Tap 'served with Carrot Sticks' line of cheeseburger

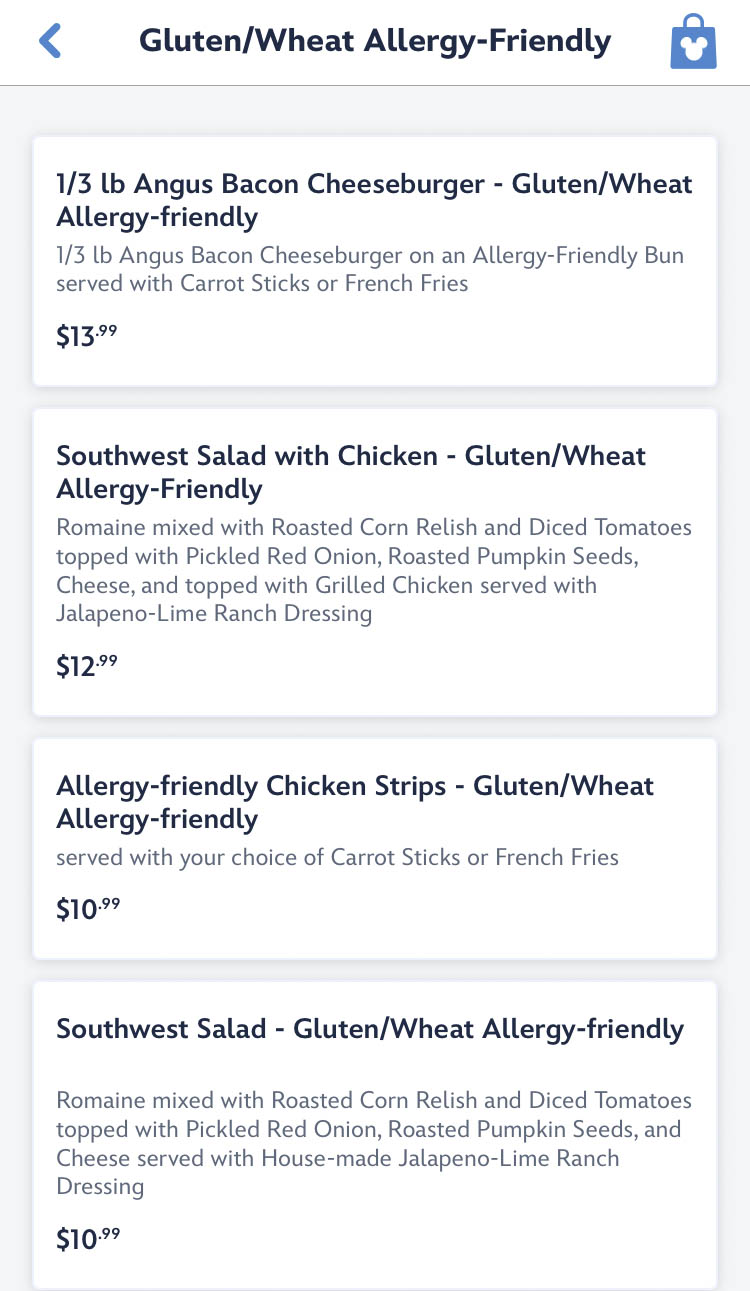click(262, 283)
